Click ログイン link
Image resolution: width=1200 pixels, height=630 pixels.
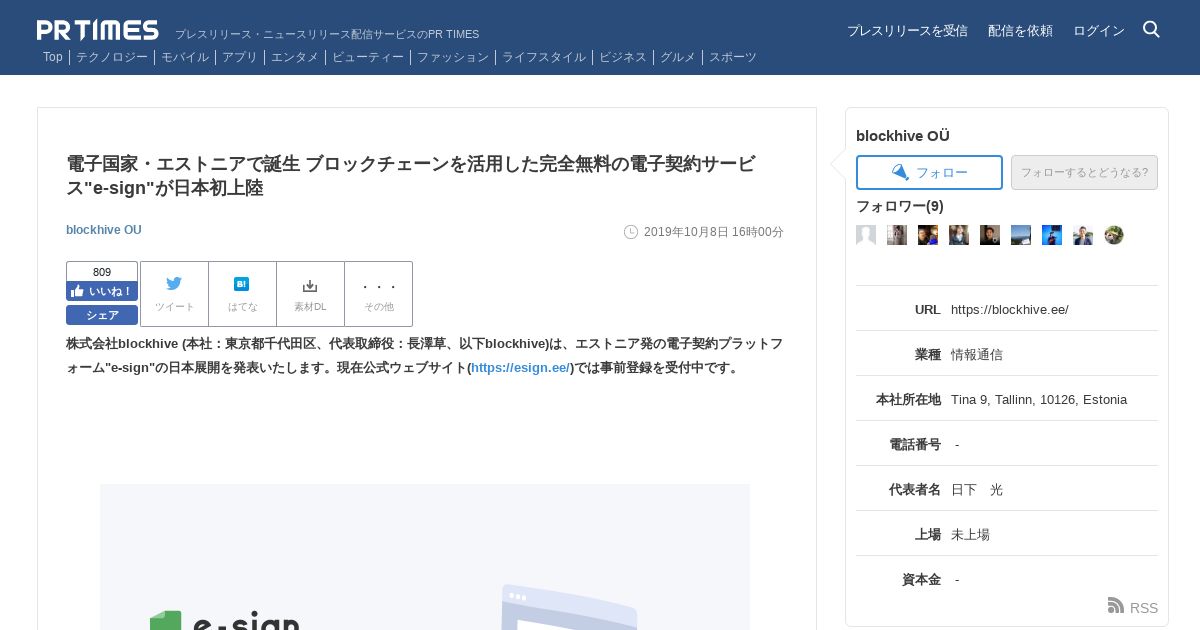click(x=1099, y=31)
